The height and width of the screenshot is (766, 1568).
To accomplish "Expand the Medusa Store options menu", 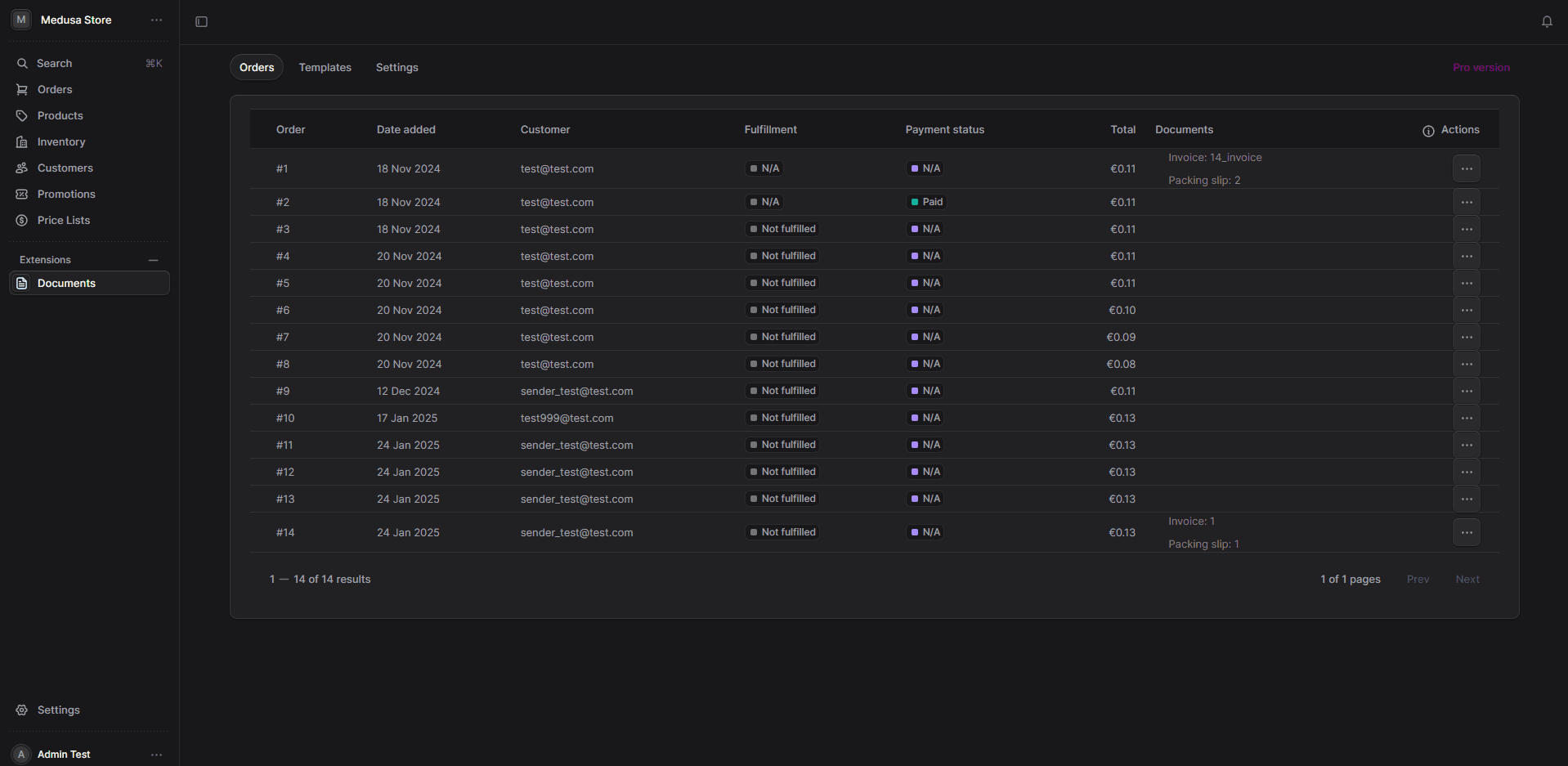I will (x=156, y=20).
